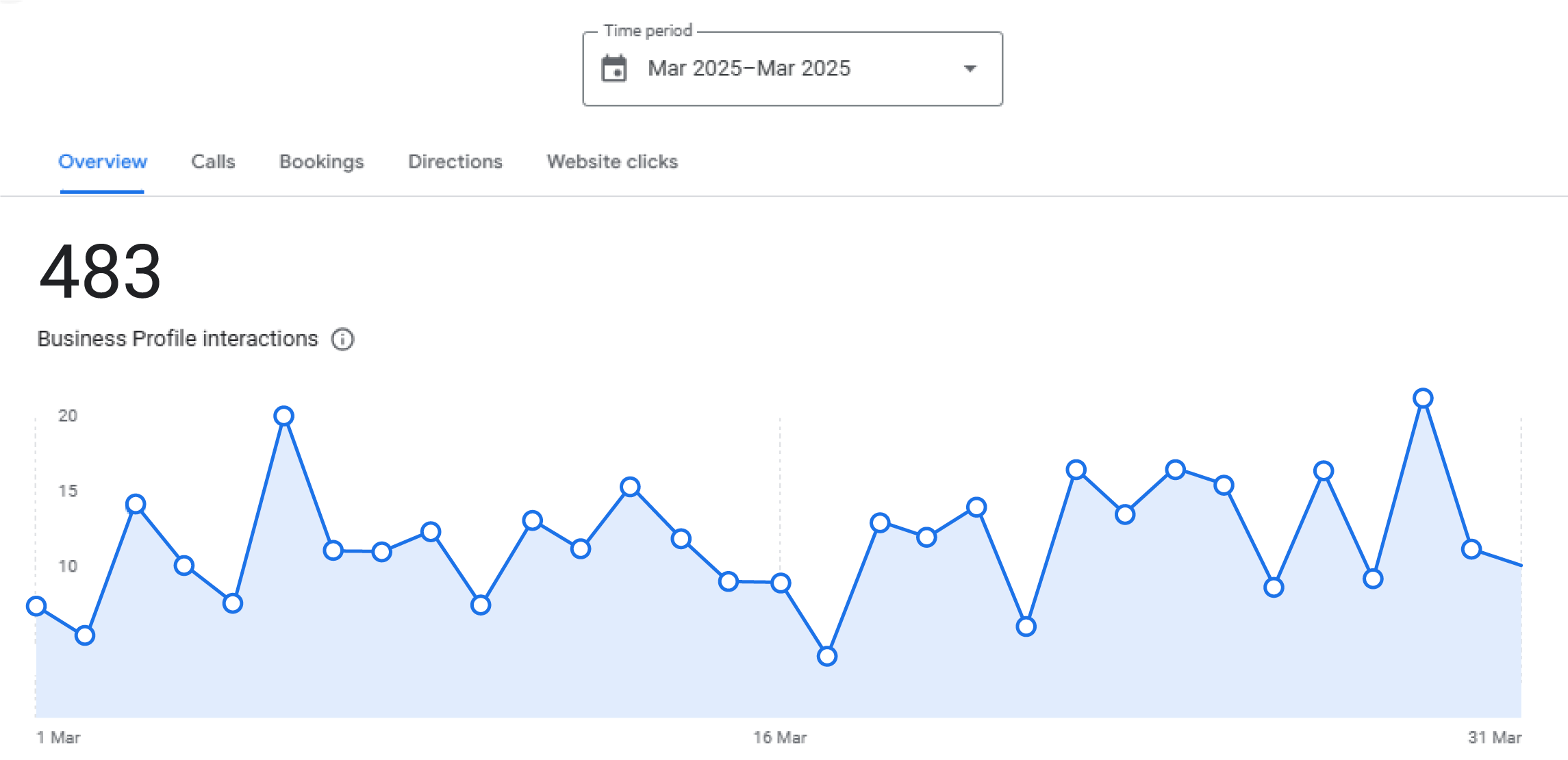Click the Business Profile interactions label
1568x760 pixels.
[177, 339]
